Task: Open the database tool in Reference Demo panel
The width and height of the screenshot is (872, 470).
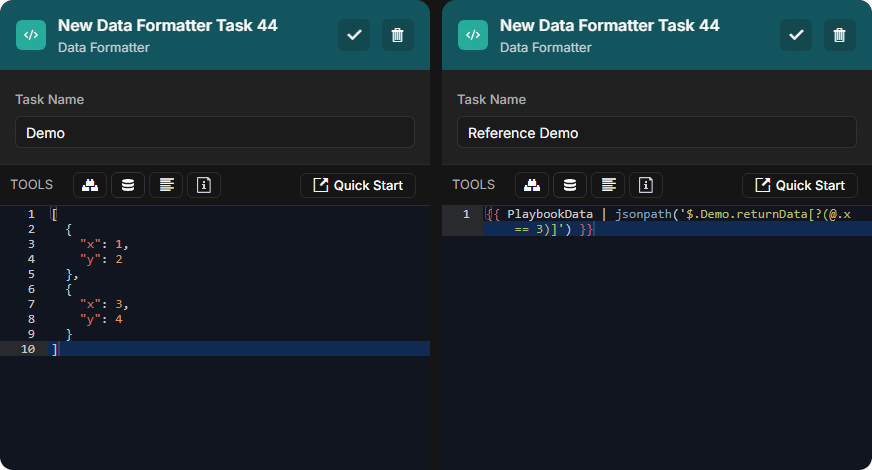Action: [x=570, y=185]
